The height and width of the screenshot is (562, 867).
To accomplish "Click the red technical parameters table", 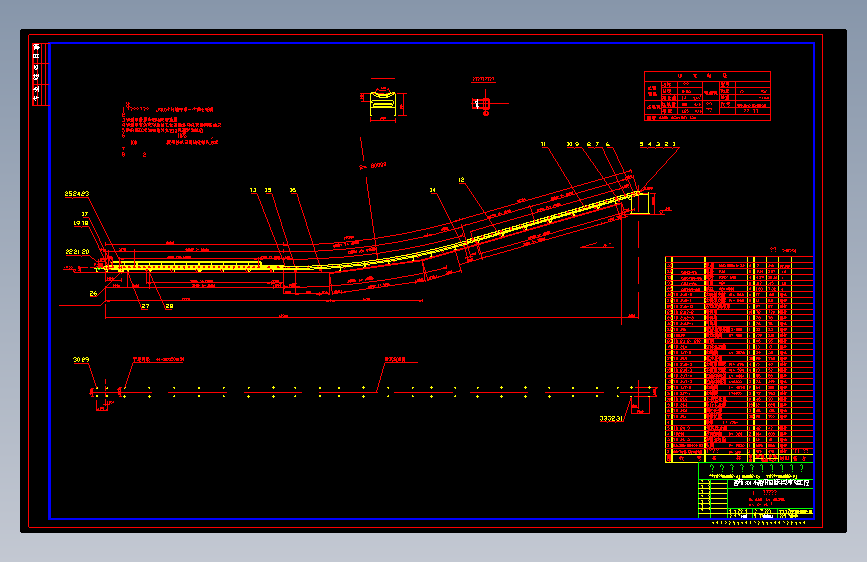I will pyautogui.click(x=707, y=96).
